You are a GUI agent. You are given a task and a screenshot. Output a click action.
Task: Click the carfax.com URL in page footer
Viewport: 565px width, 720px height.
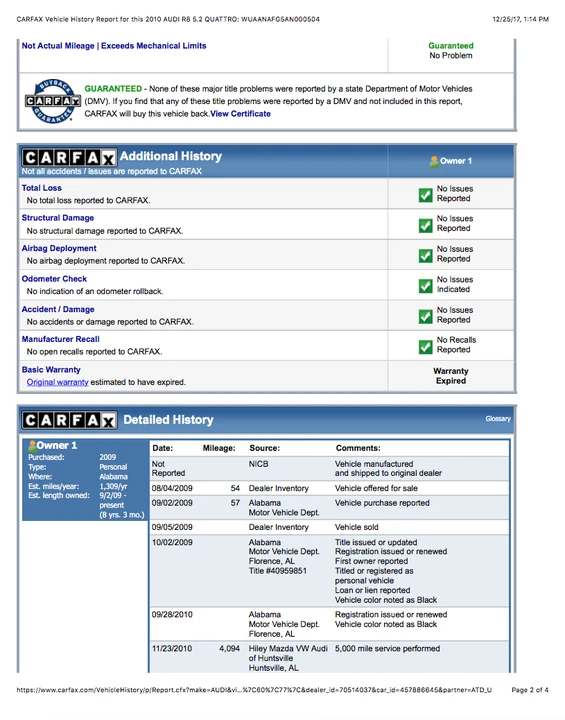[x=254, y=690]
